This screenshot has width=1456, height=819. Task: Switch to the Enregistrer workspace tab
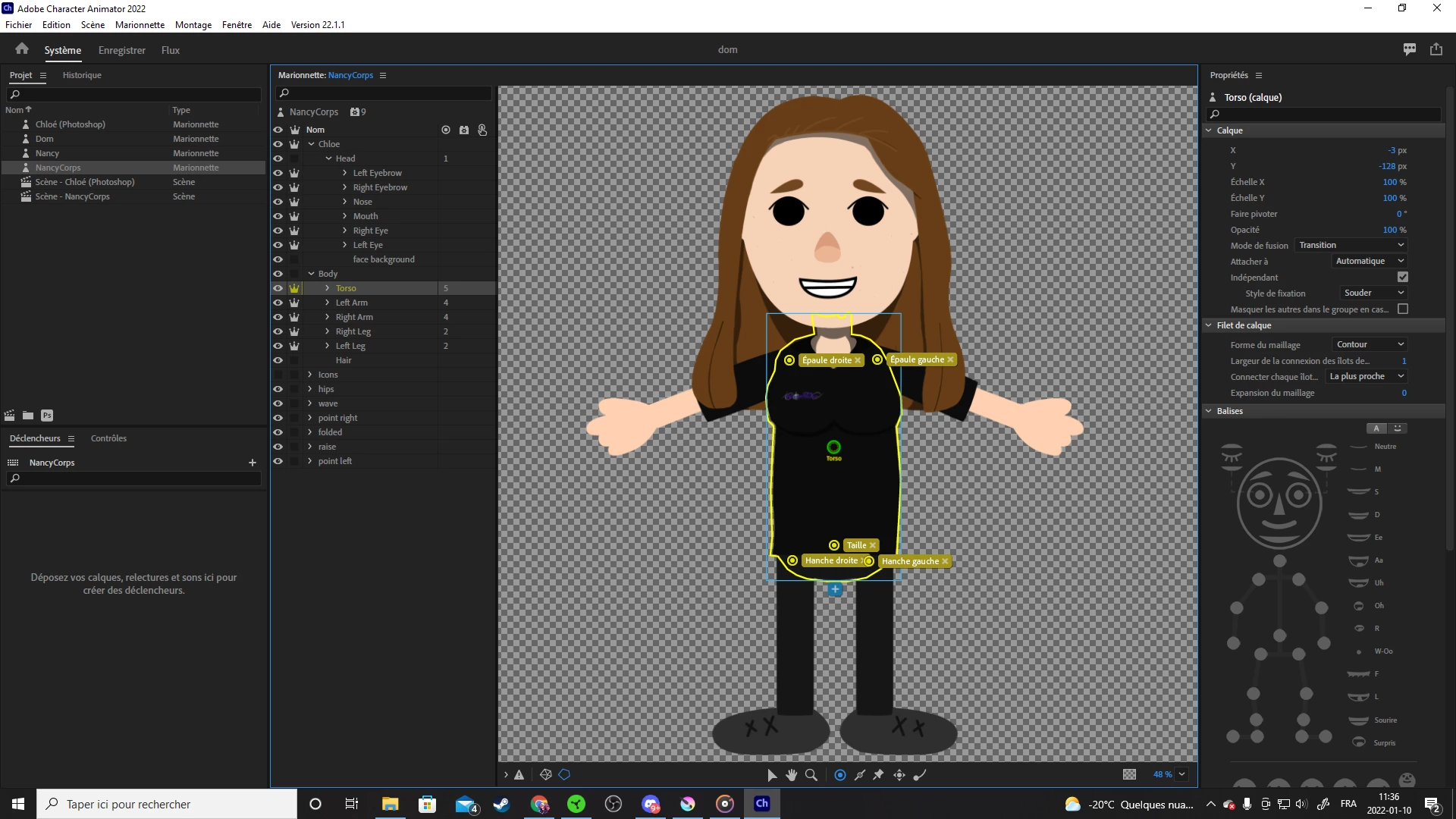[121, 50]
